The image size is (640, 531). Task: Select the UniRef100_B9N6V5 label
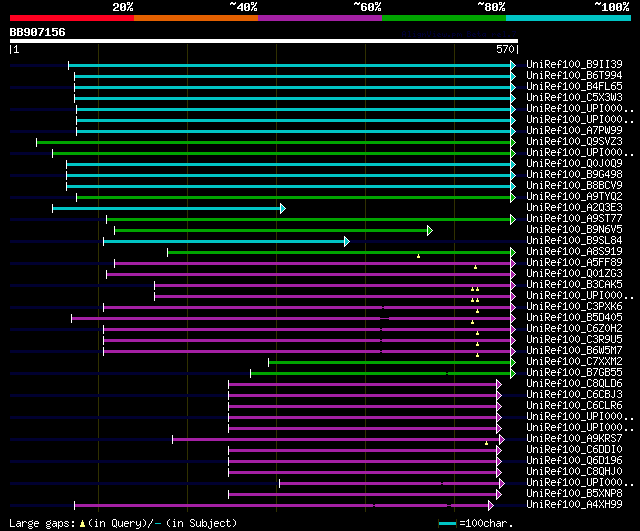[574, 230]
